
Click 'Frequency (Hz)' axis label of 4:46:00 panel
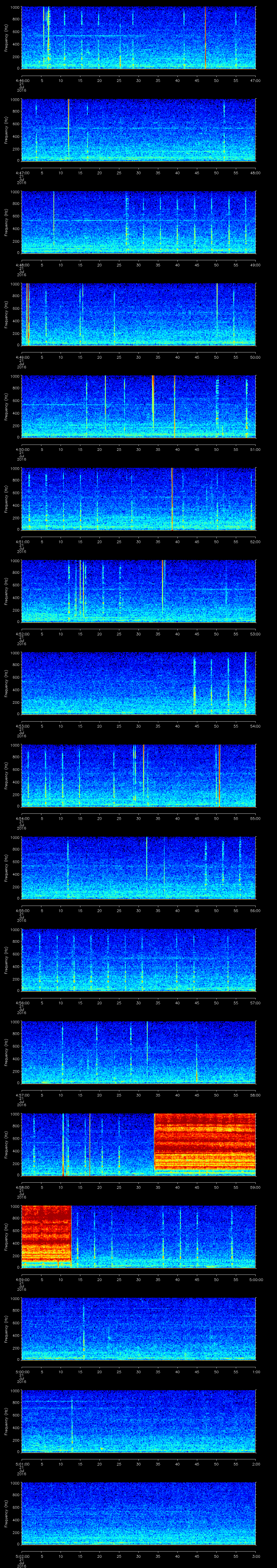pos(6,38)
